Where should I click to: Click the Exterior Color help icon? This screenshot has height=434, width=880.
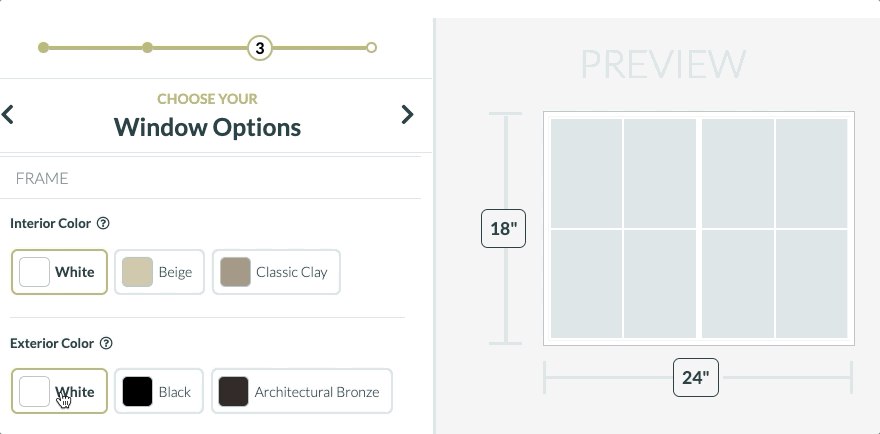point(106,343)
